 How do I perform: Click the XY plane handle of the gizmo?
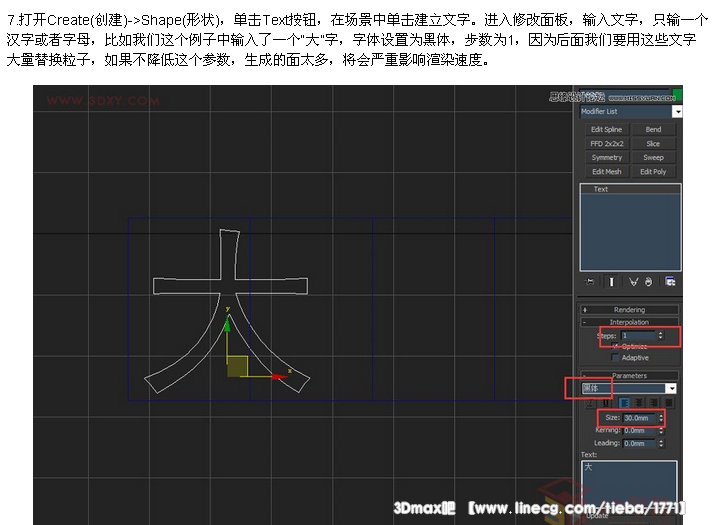(237, 366)
